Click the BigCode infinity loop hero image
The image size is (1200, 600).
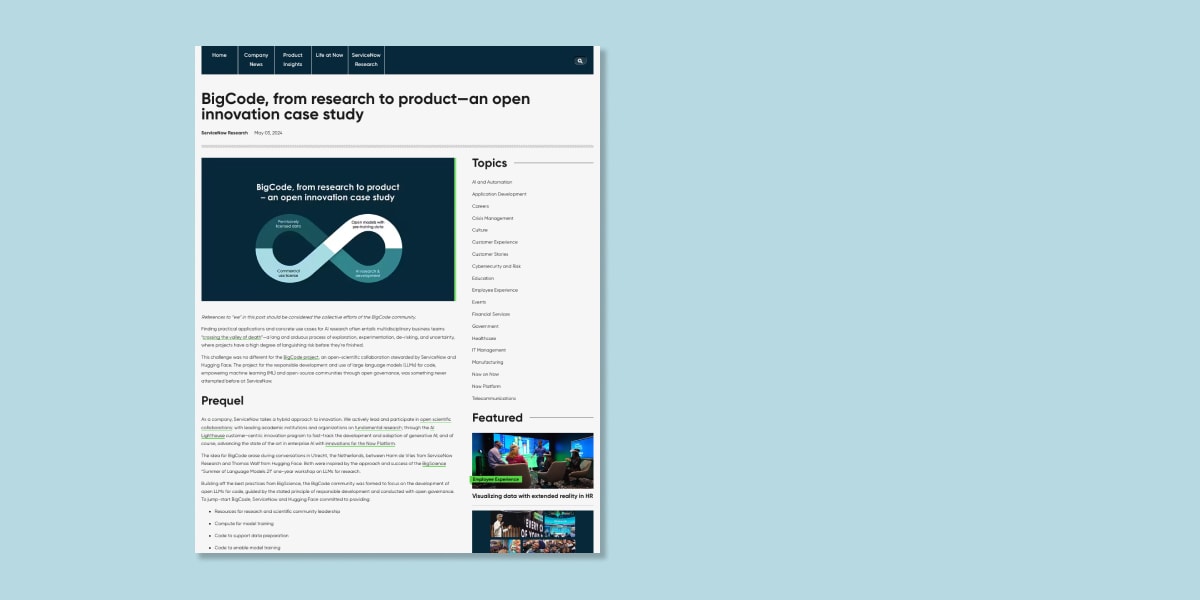tap(328, 229)
